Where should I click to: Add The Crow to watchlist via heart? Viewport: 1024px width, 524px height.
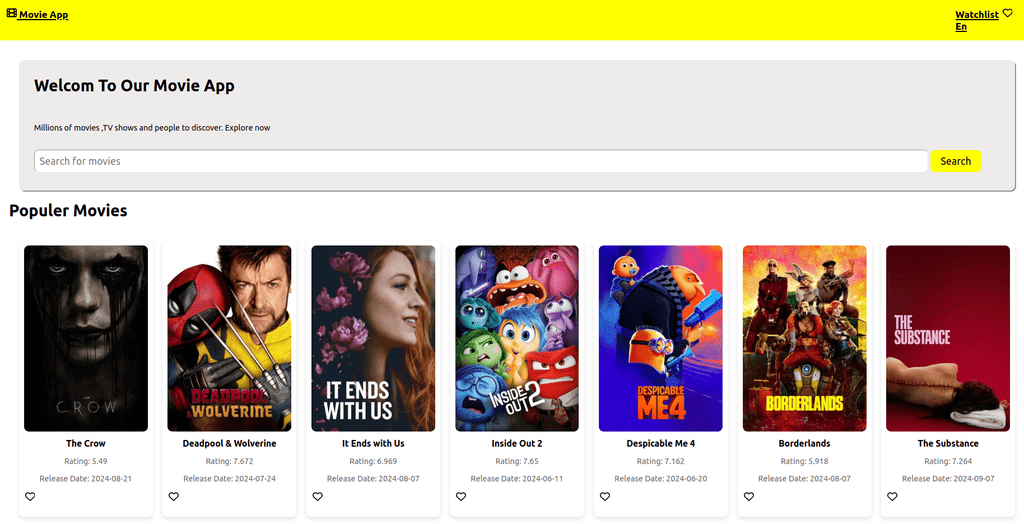(x=30, y=497)
